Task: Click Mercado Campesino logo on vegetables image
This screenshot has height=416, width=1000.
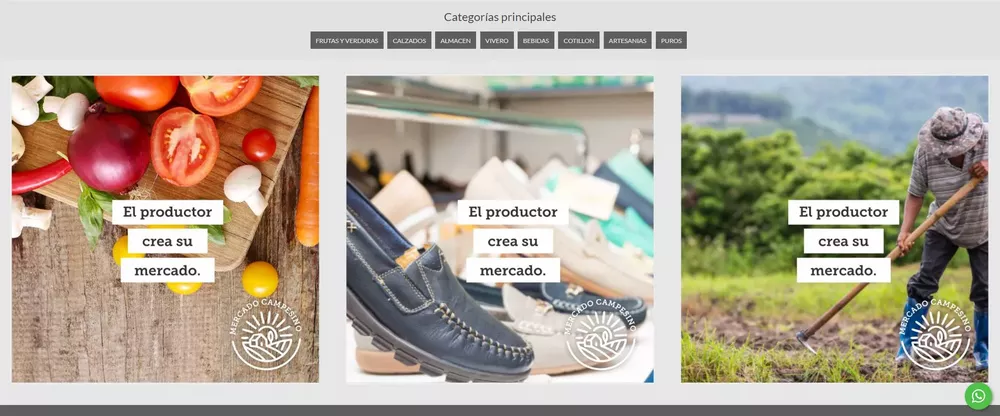Action: (x=265, y=334)
